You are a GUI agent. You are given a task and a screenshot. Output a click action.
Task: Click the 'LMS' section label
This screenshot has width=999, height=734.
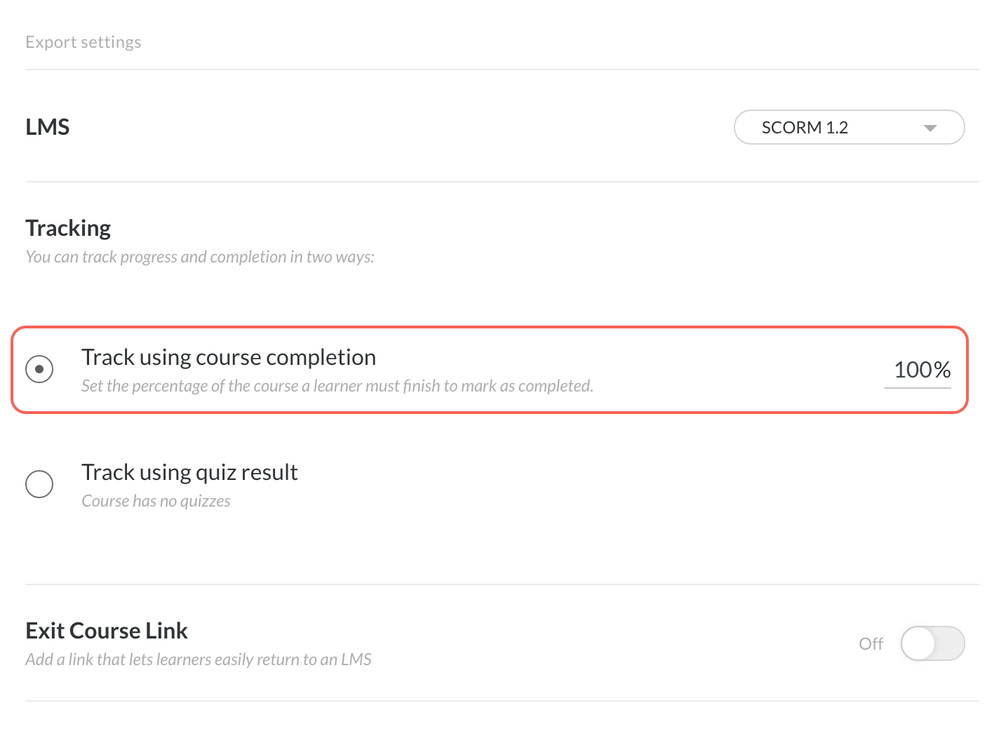[x=47, y=127]
